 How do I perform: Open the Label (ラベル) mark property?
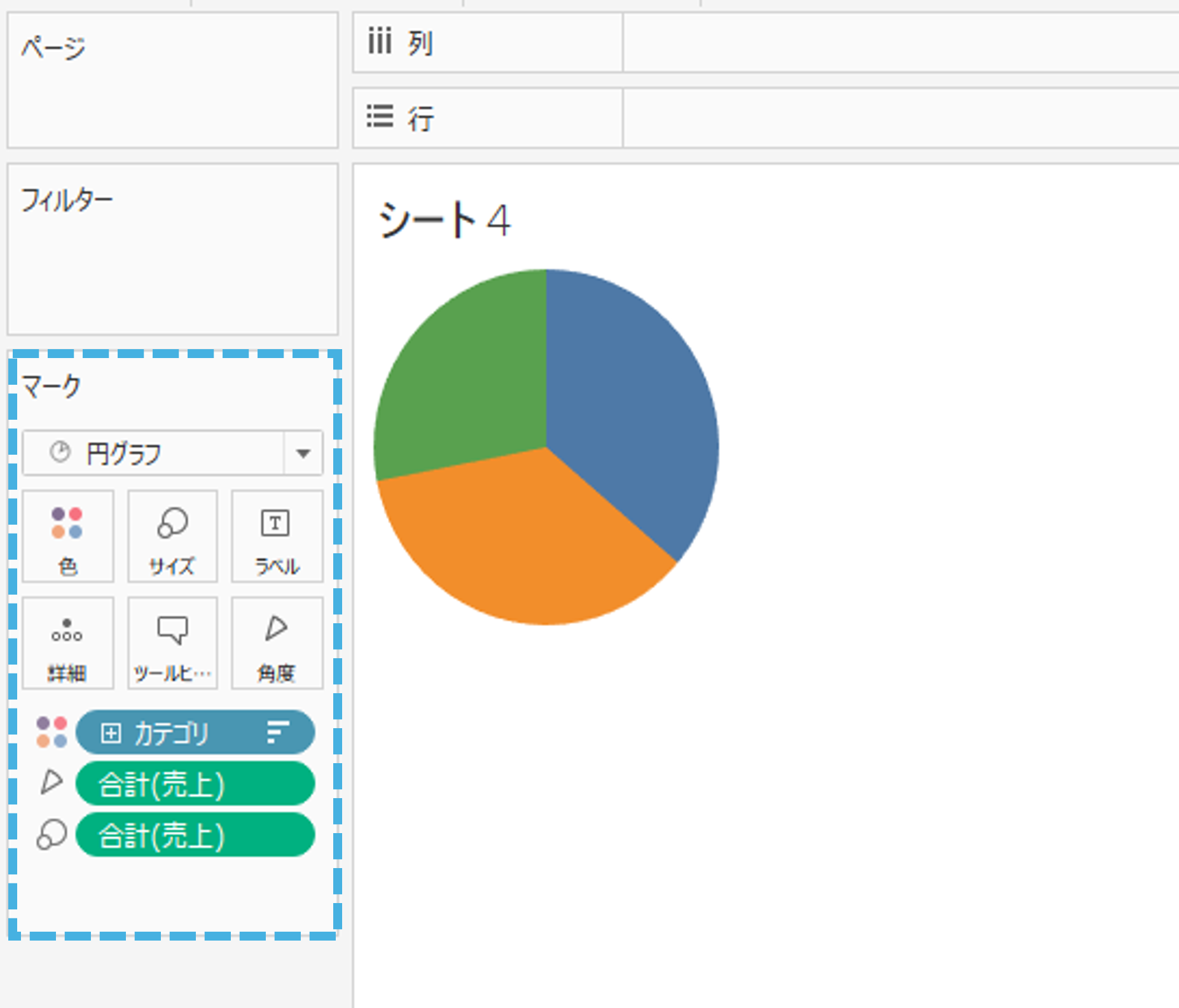[276, 536]
